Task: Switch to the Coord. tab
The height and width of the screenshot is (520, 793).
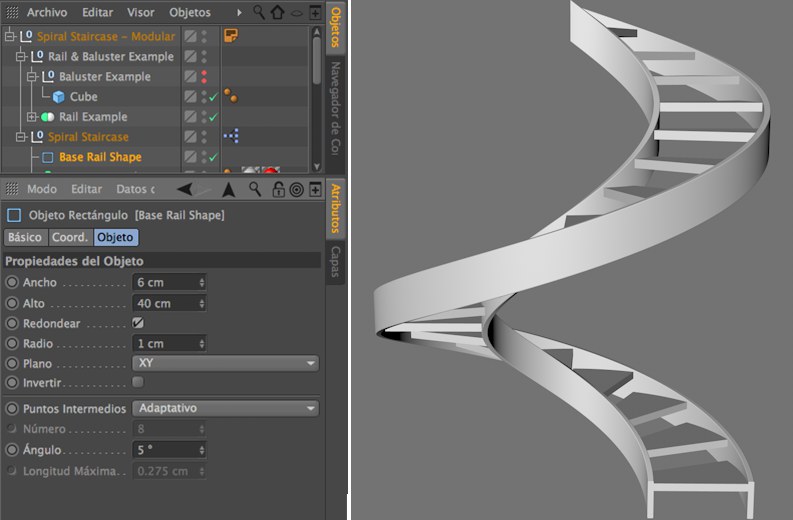Action: coord(70,237)
